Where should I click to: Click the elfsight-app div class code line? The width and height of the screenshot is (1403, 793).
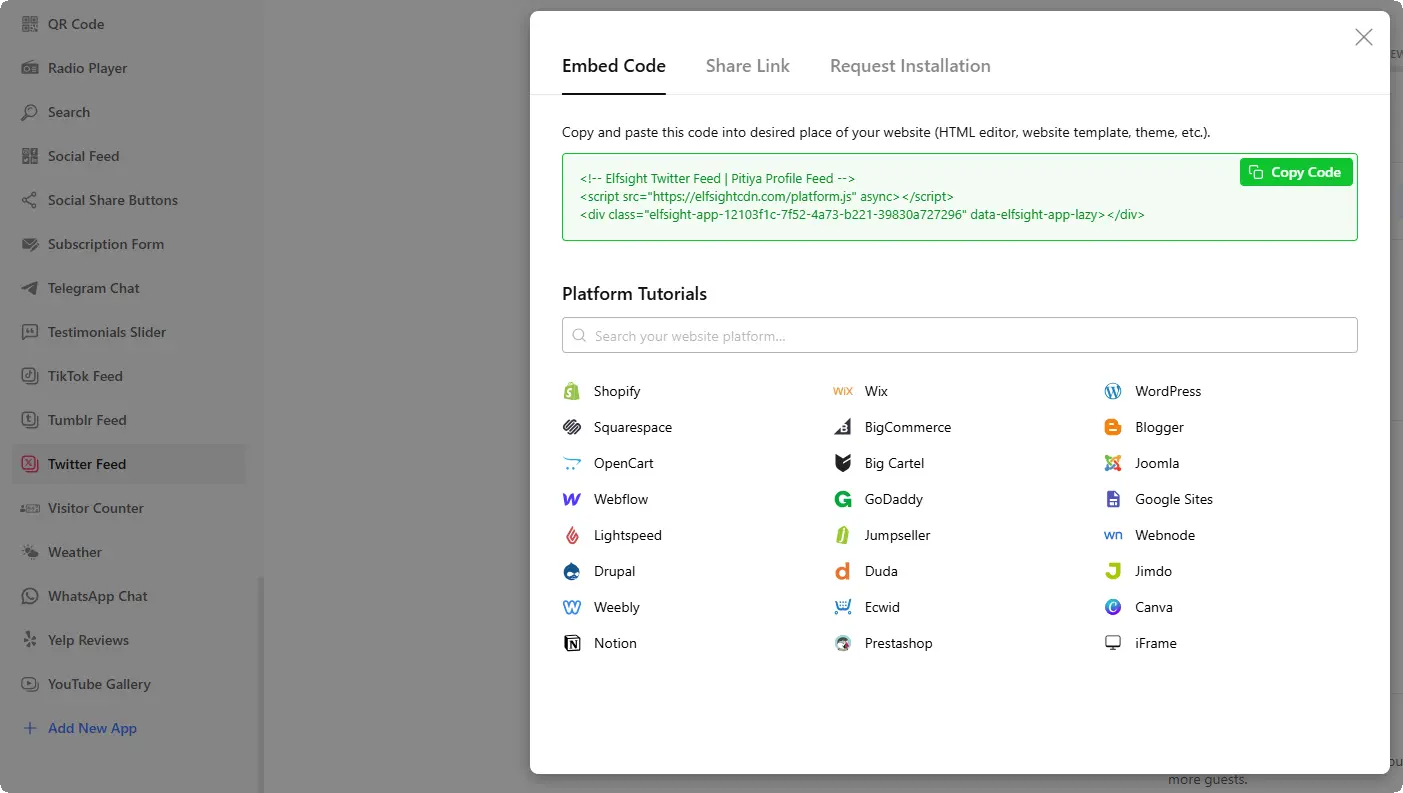click(862, 214)
